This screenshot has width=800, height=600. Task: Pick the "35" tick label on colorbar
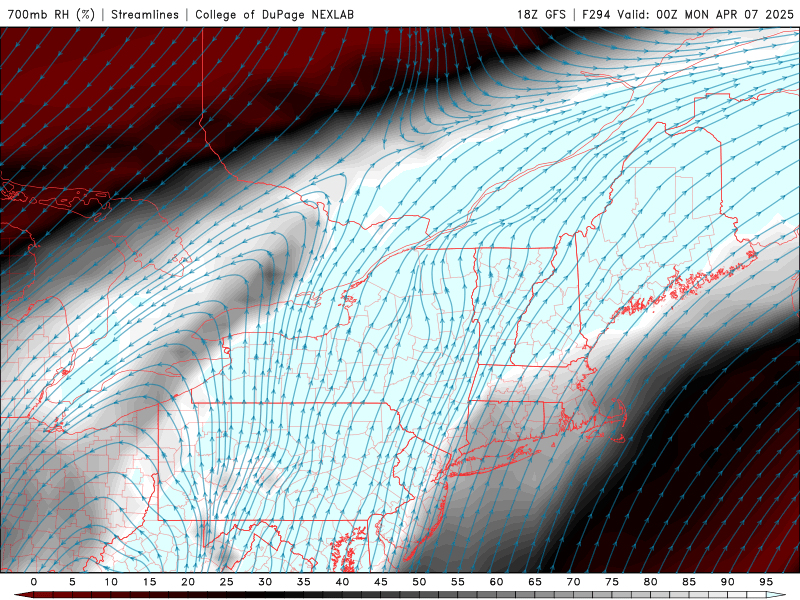coord(304,582)
